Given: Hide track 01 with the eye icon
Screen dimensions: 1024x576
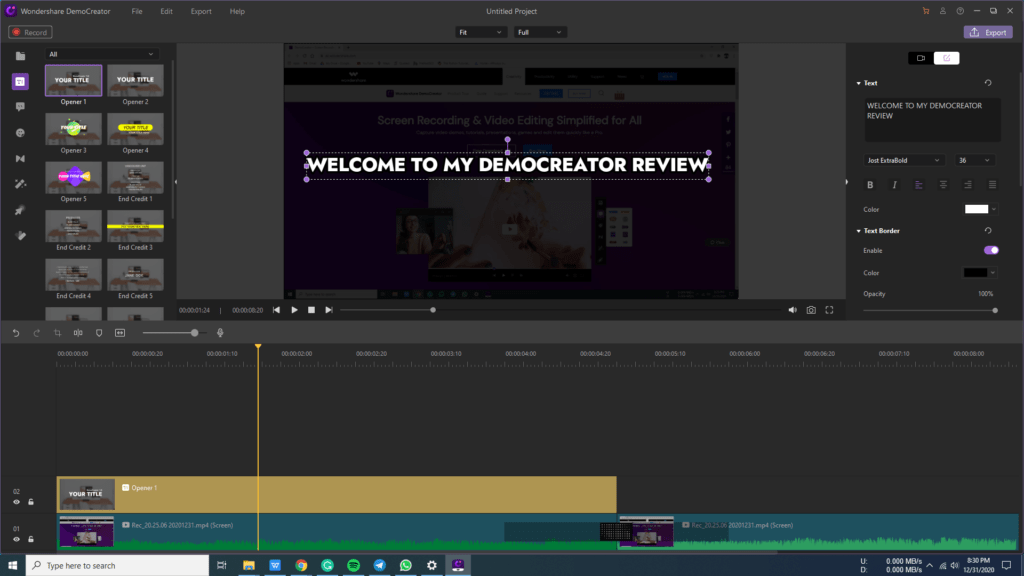Looking at the screenshot, I should pyautogui.click(x=16, y=539).
